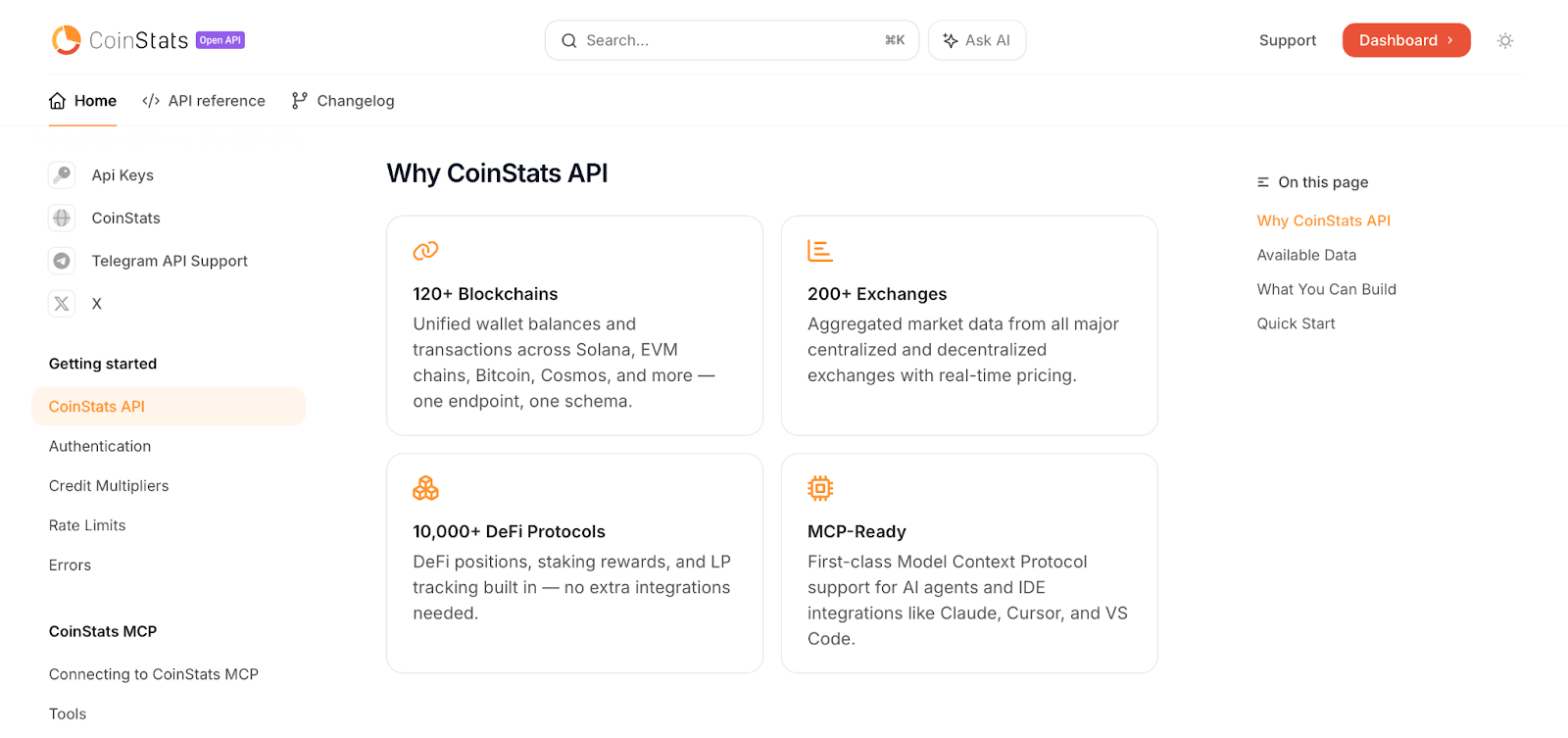Open the Changelog tab

click(x=343, y=101)
